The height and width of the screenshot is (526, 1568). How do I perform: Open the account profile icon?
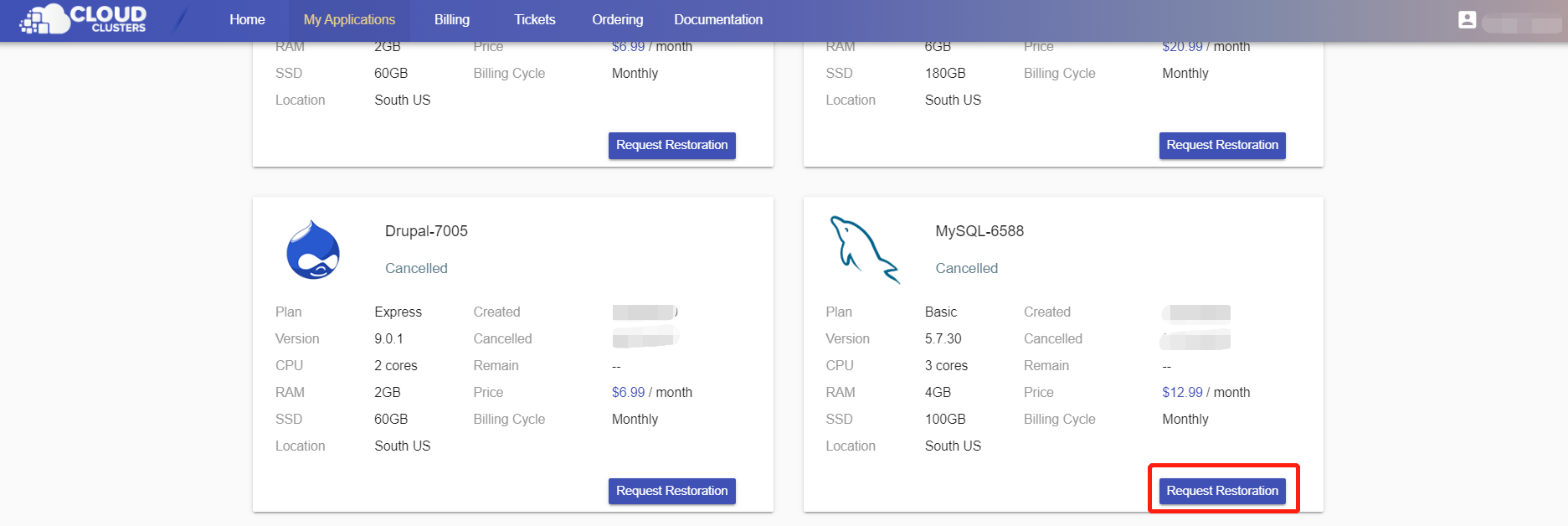coord(1467,19)
